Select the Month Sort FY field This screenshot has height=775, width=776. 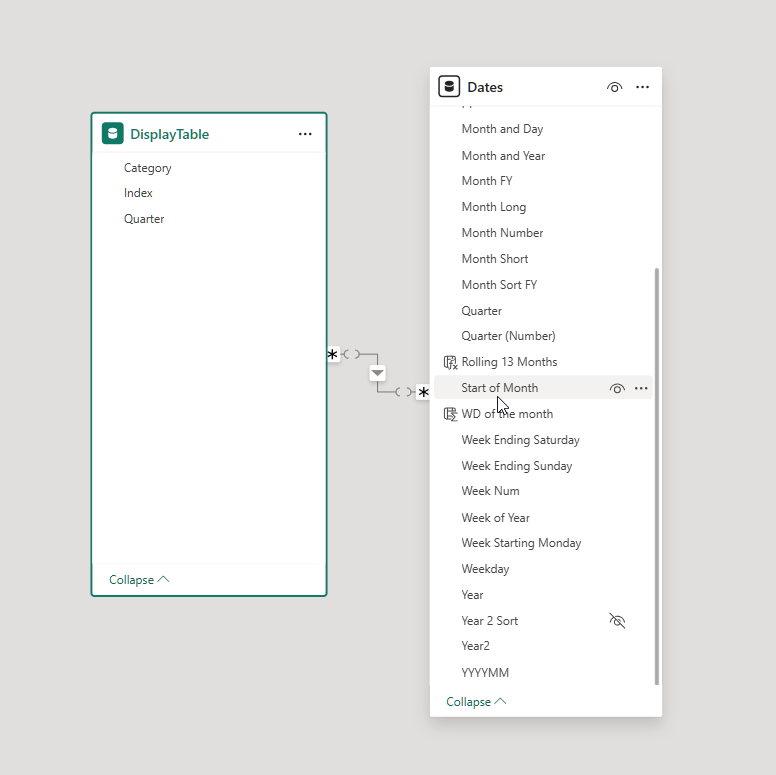click(x=499, y=285)
